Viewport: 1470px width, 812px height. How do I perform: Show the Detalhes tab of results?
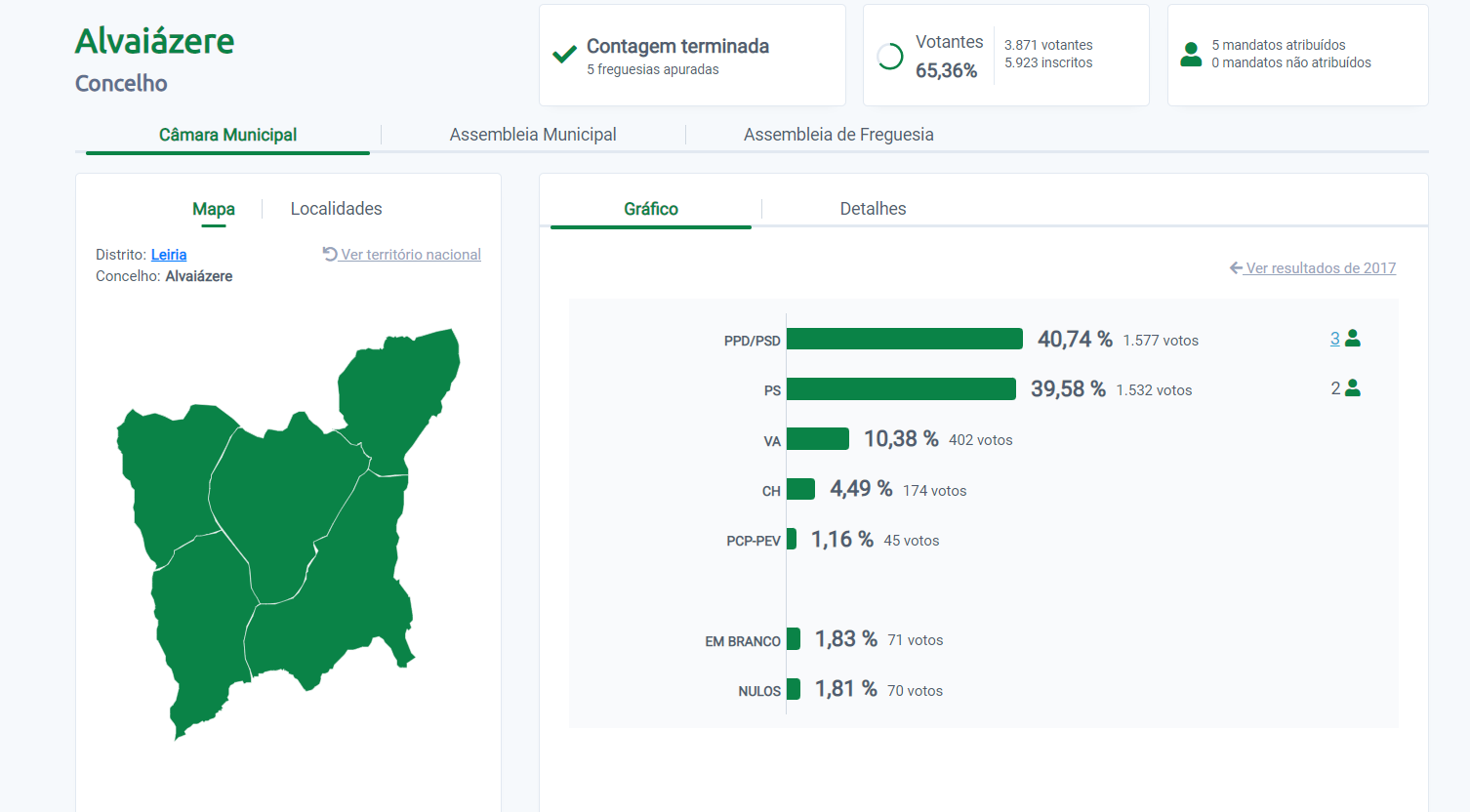pyautogui.click(x=873, y=209)
